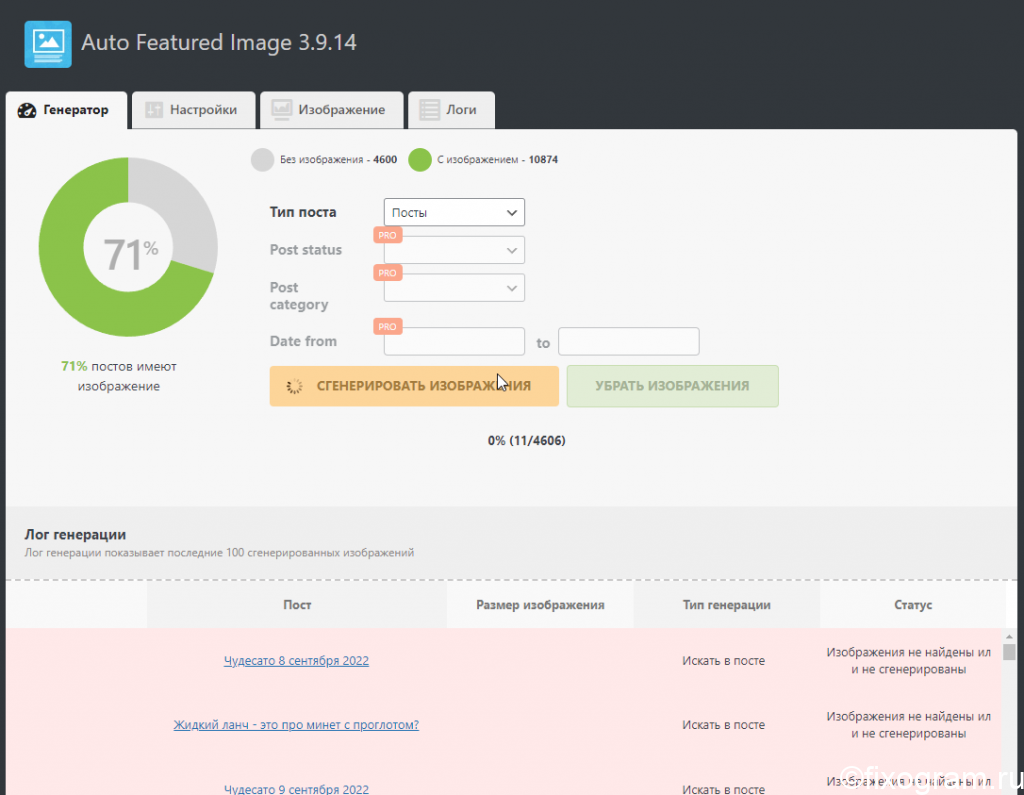Click the progress text 0% (11/4606)
The image size is (1024, 795).
pos(526,440)
